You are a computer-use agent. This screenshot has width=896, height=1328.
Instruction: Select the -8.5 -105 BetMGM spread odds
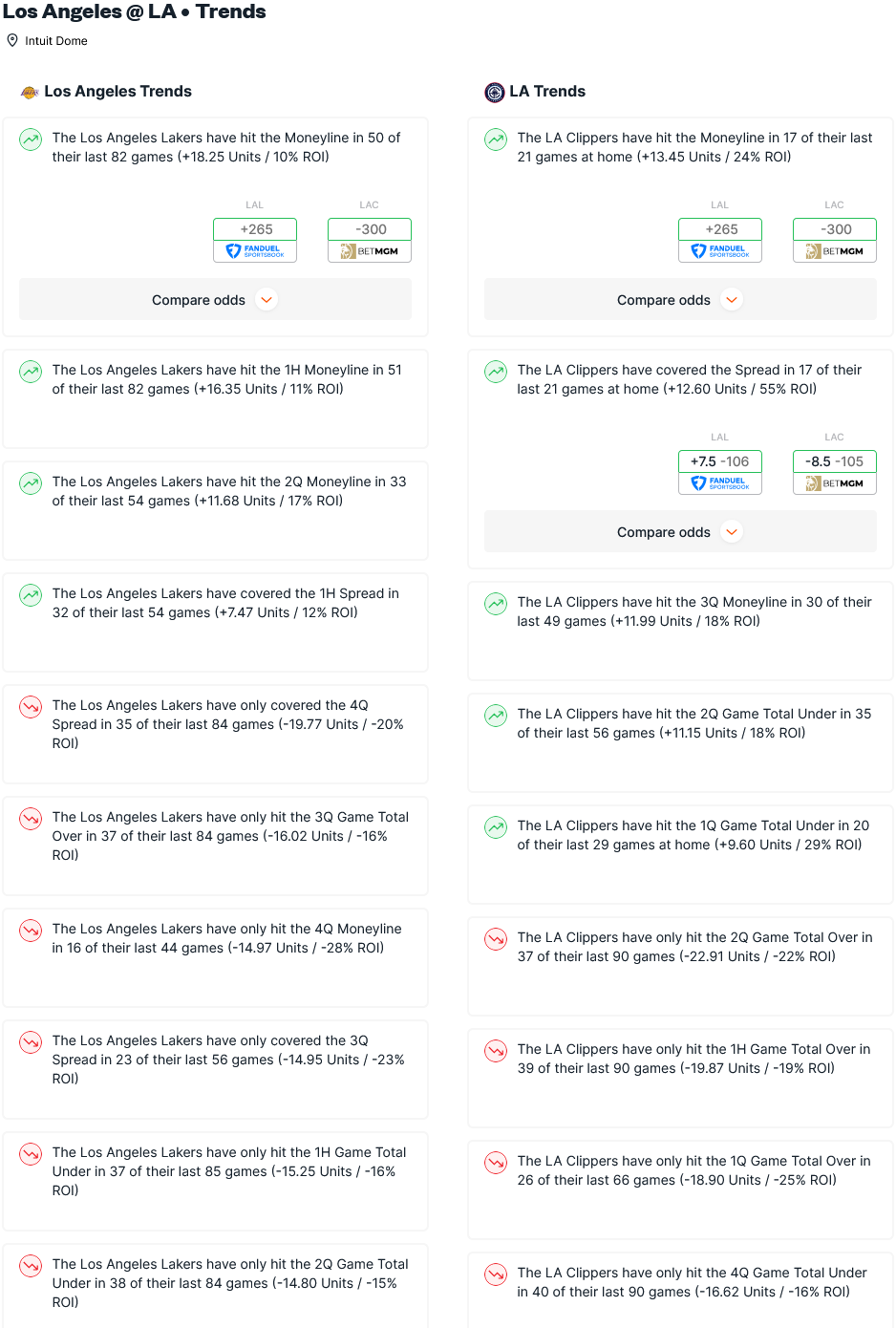click(835, 472)
